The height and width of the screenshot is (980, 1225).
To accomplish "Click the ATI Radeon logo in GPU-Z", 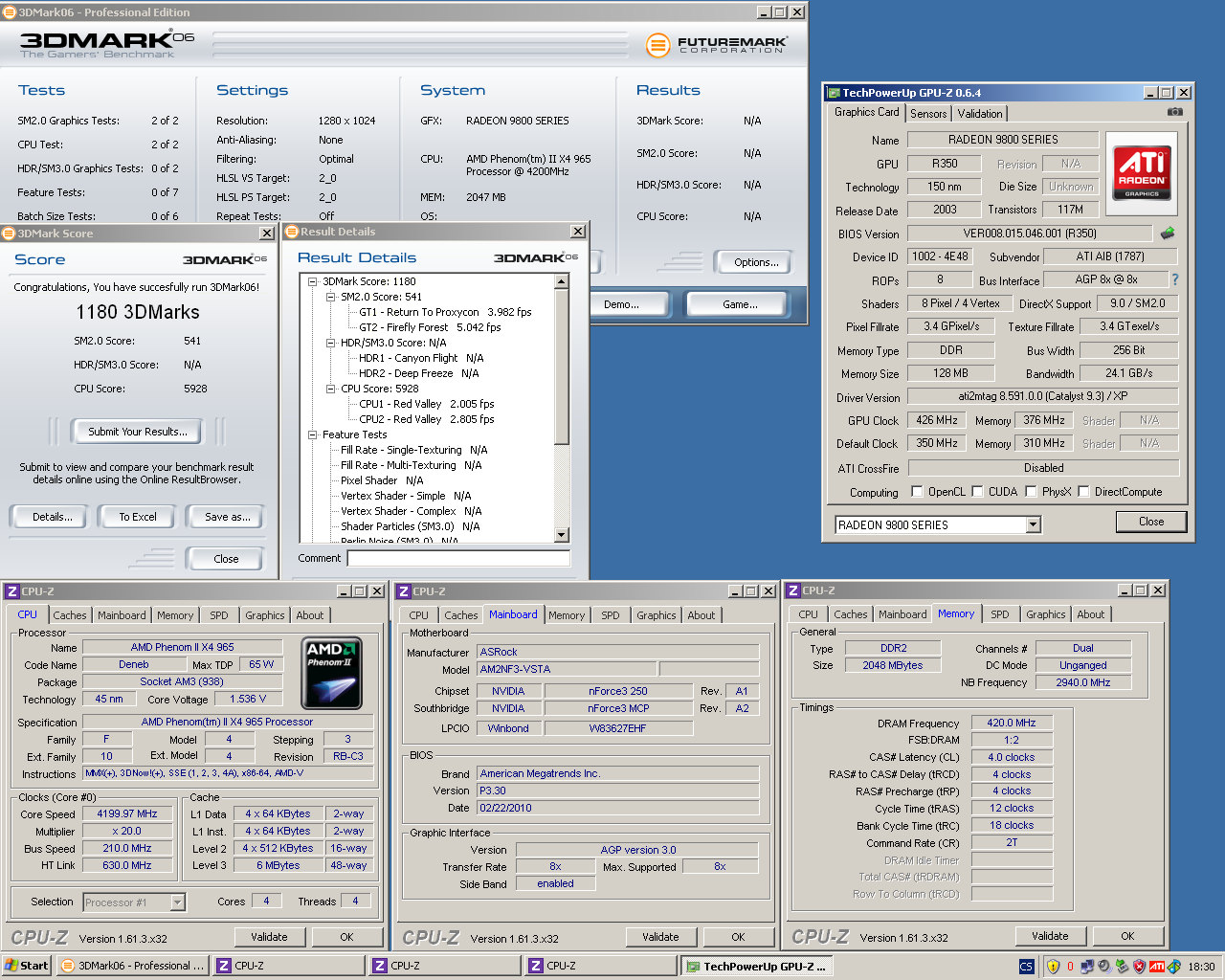I will point(1142,173).
